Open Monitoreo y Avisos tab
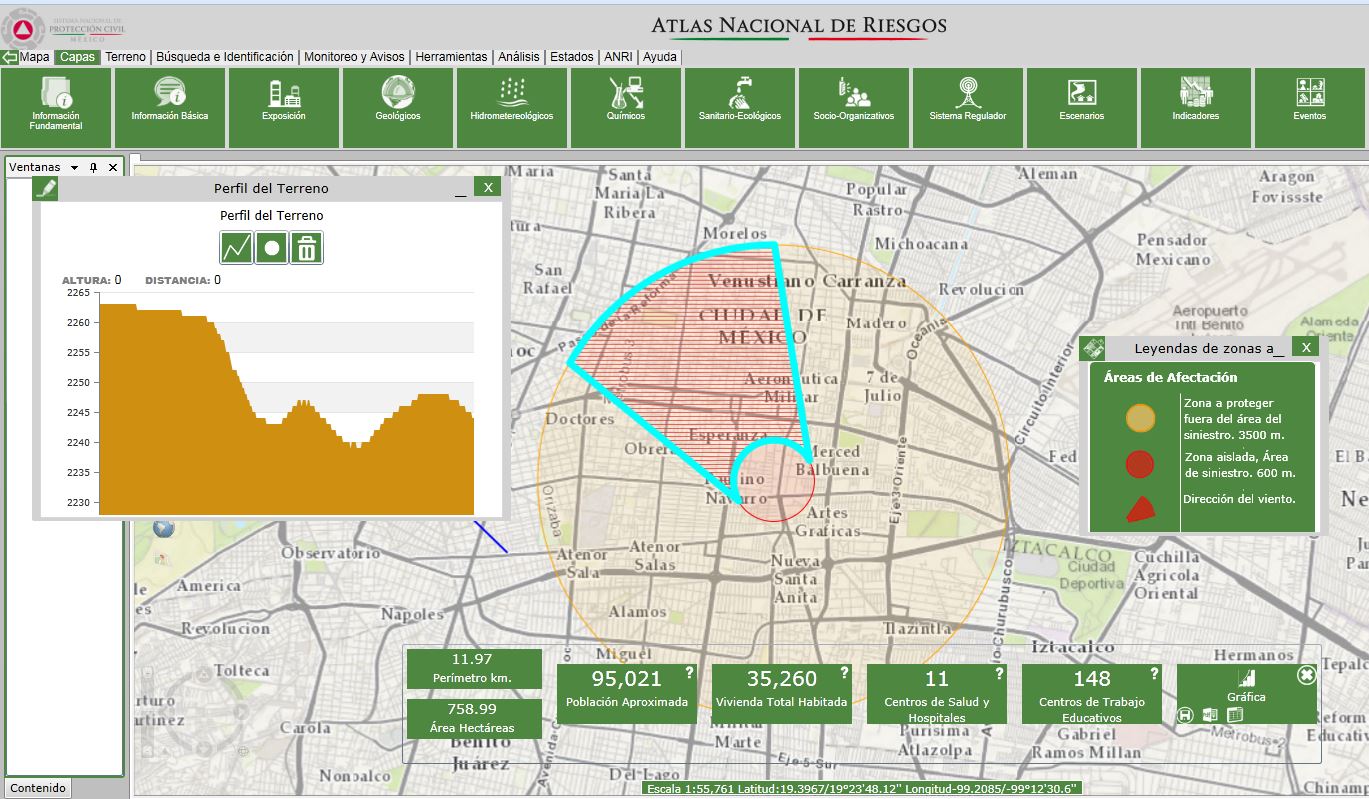 pos(354,57)
